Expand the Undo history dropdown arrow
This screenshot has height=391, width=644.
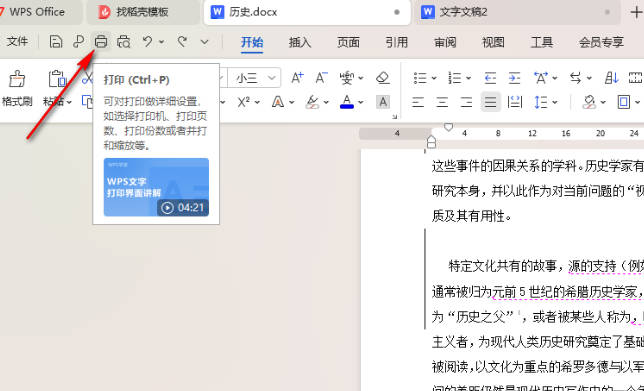pos(161,41)
